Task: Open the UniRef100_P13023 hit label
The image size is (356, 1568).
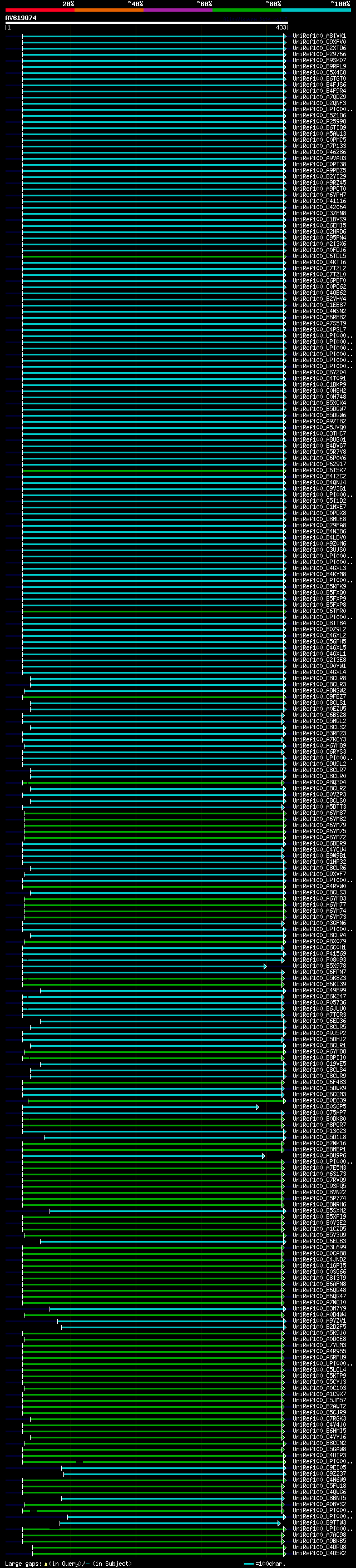Action: tap(319, 1131)
